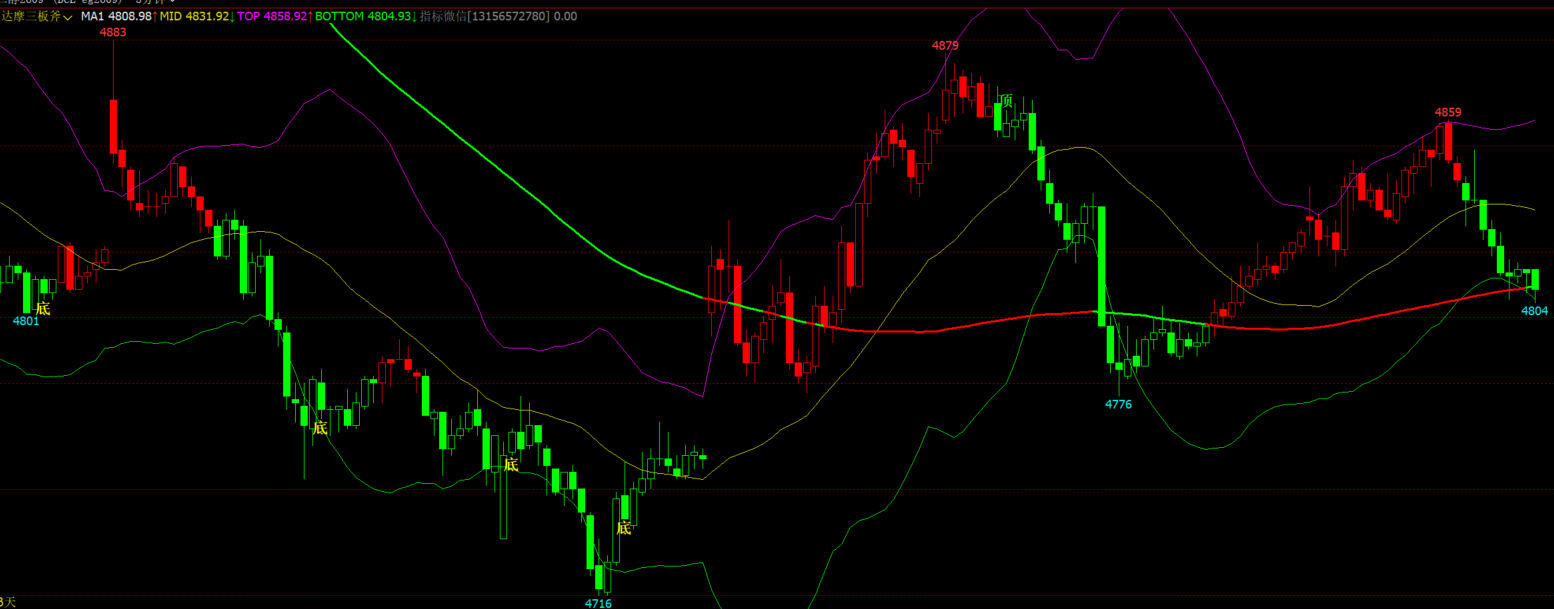The height and width of the screenshot is (609, 1554).
Task: Select the TOP 4858.92 readout
Action: (271, 17)
